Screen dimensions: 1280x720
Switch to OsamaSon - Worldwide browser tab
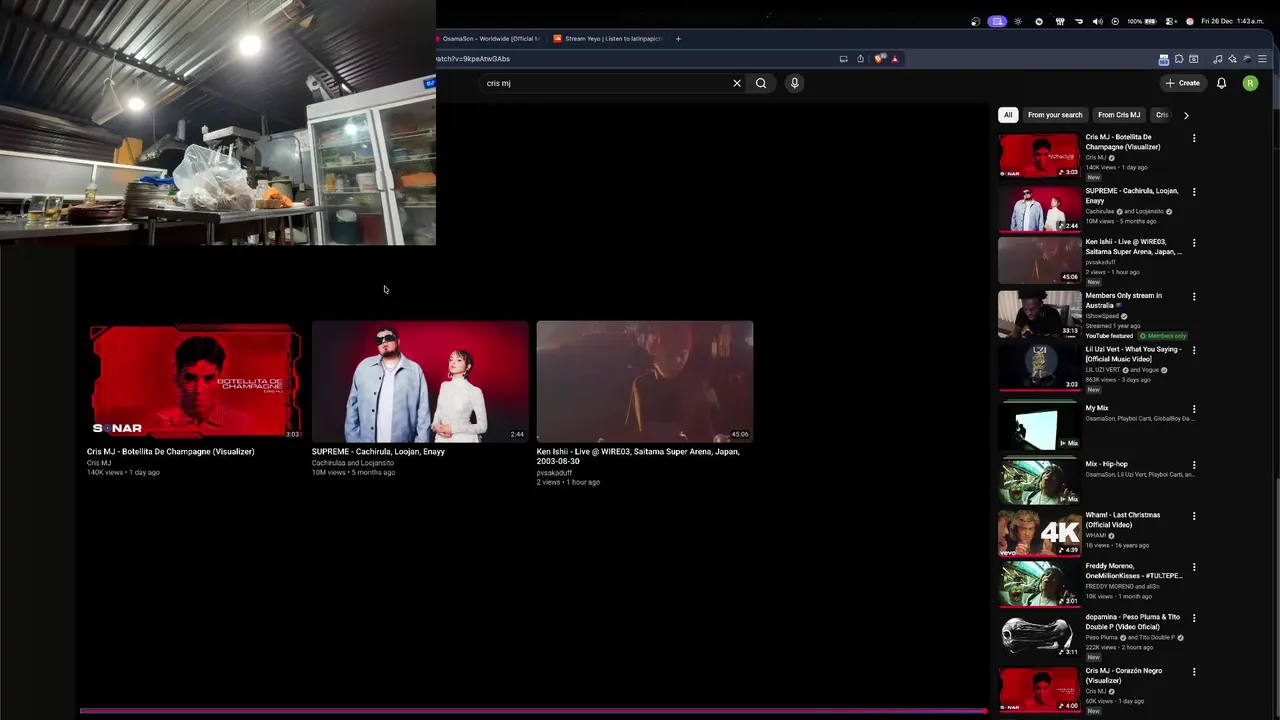(489, 39)
